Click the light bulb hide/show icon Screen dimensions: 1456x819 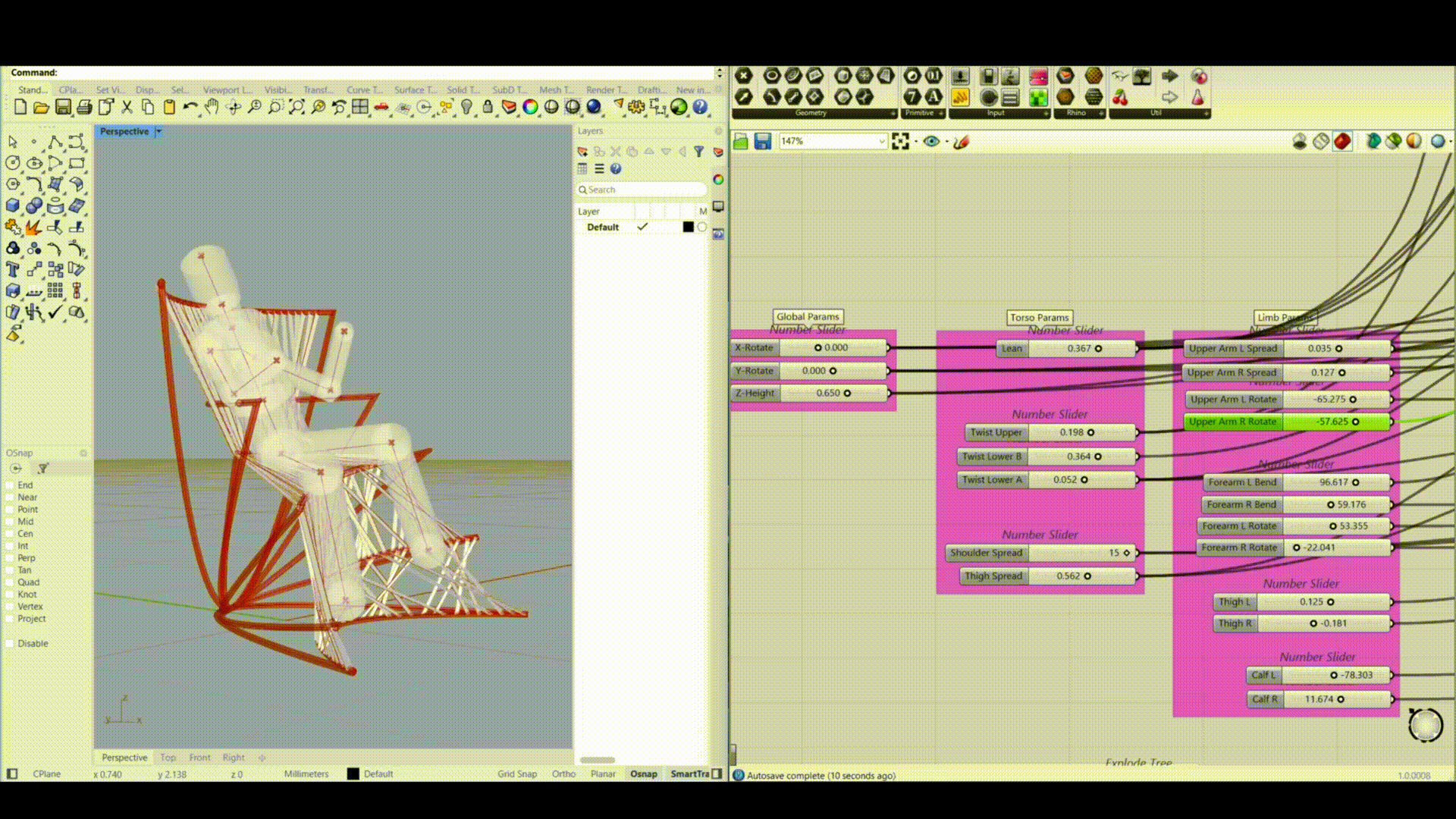(x=467, y=107)
